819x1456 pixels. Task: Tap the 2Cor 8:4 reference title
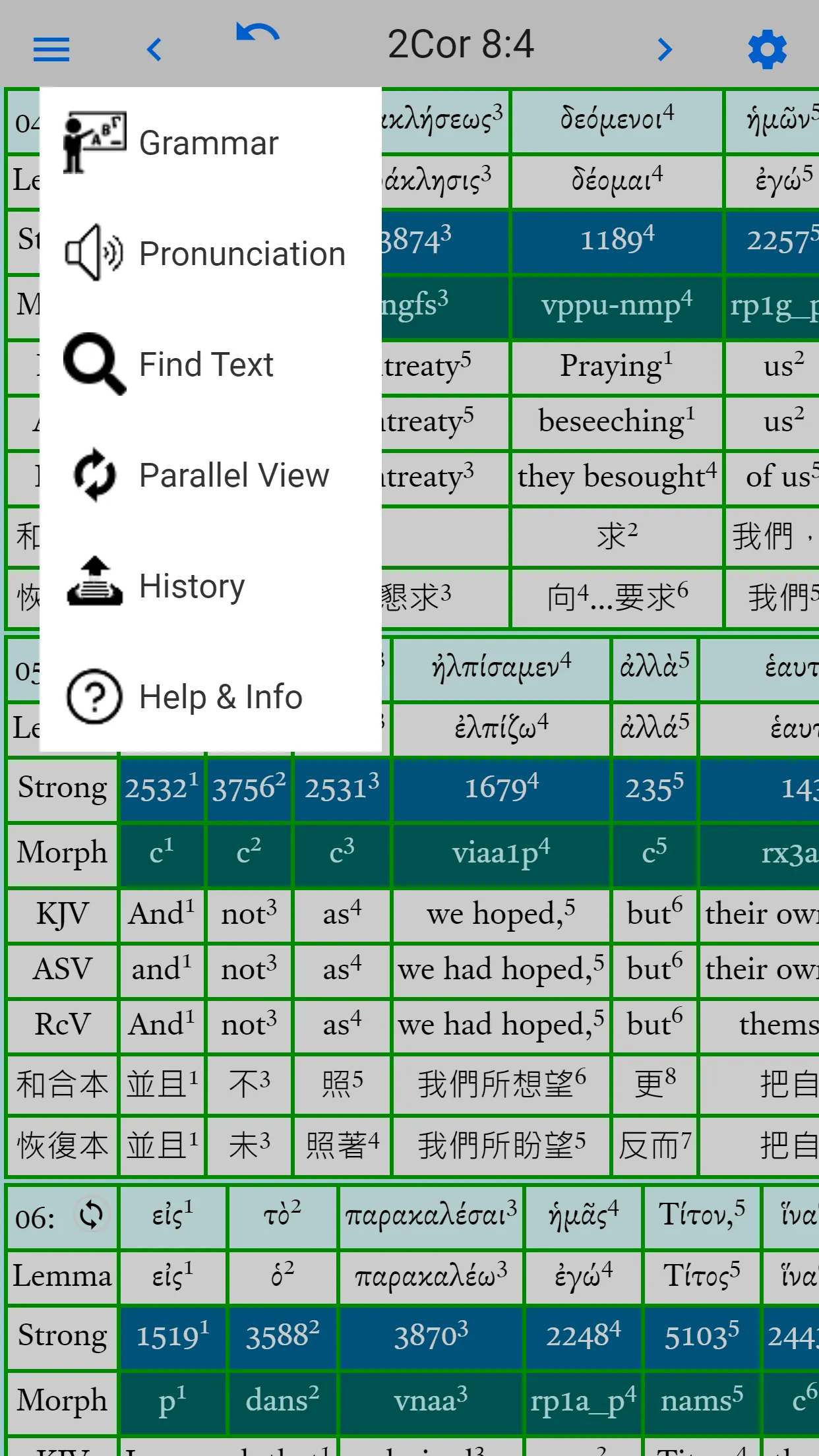click(460, 44)
